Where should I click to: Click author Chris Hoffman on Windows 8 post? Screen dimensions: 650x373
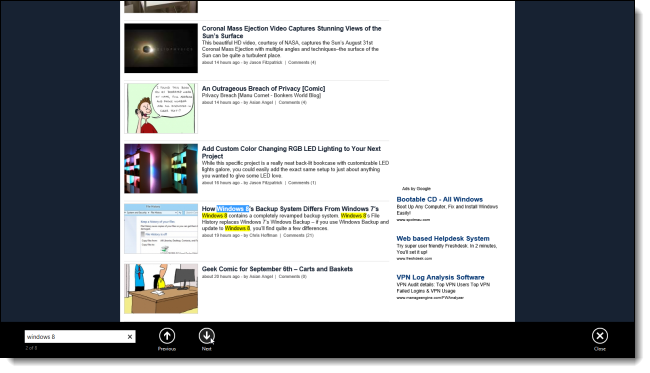[x=263, y=235]
